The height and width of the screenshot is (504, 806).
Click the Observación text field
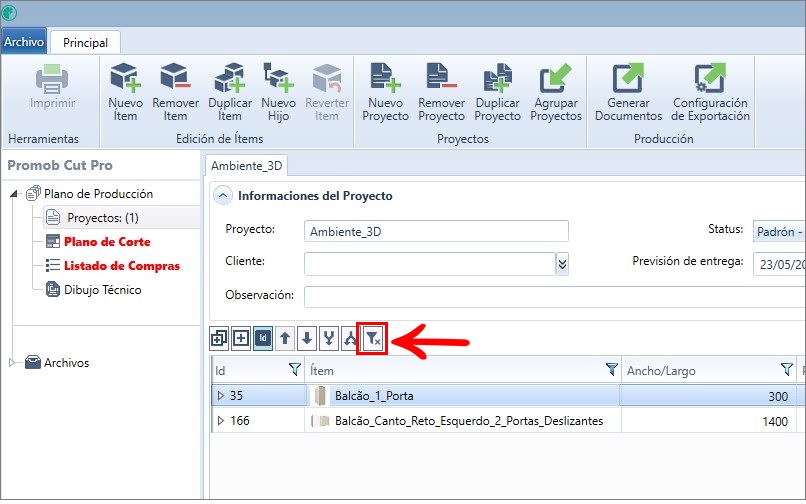[x=555, y=297]
